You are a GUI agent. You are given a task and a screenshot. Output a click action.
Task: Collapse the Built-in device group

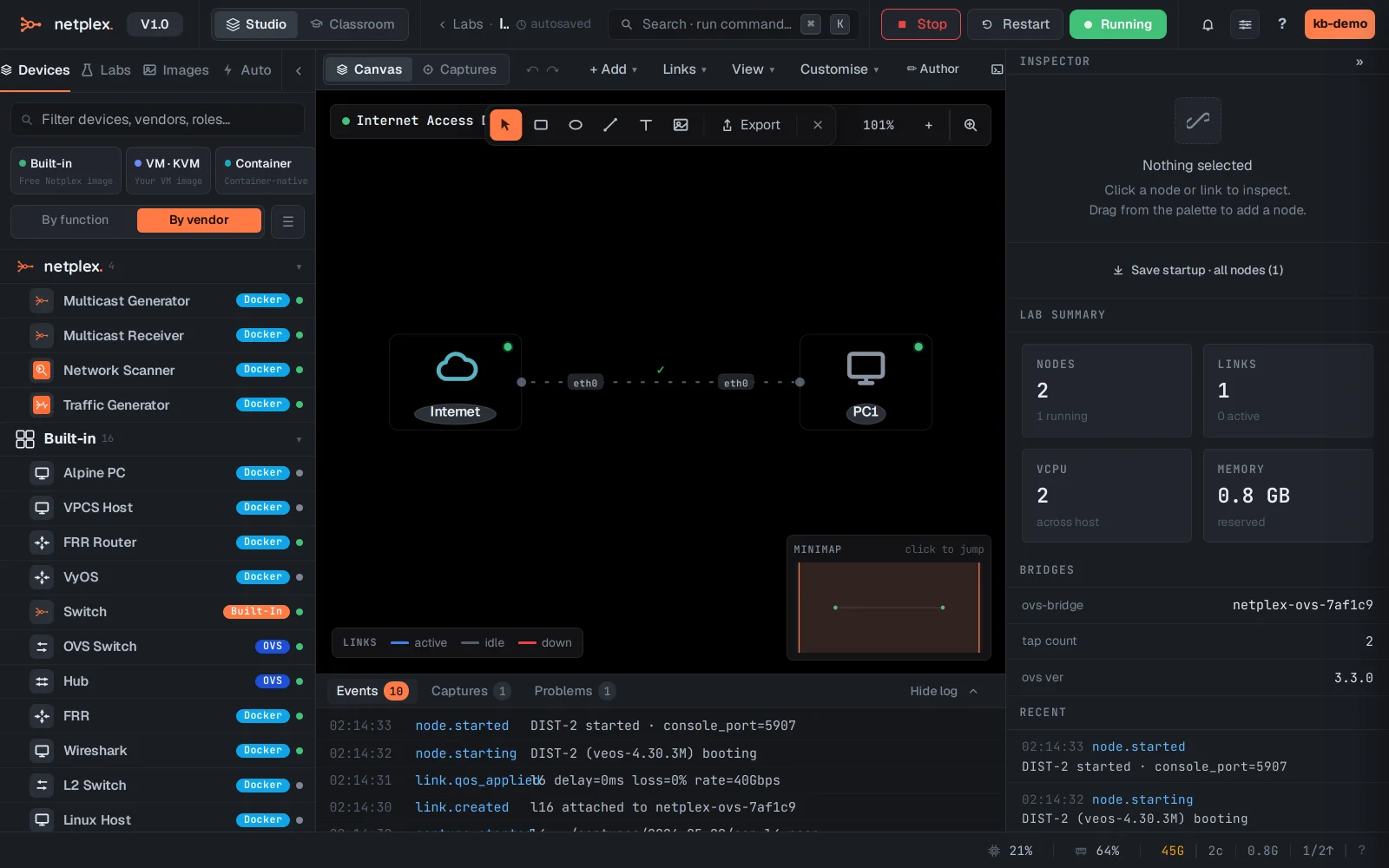(x=299, y=439)
